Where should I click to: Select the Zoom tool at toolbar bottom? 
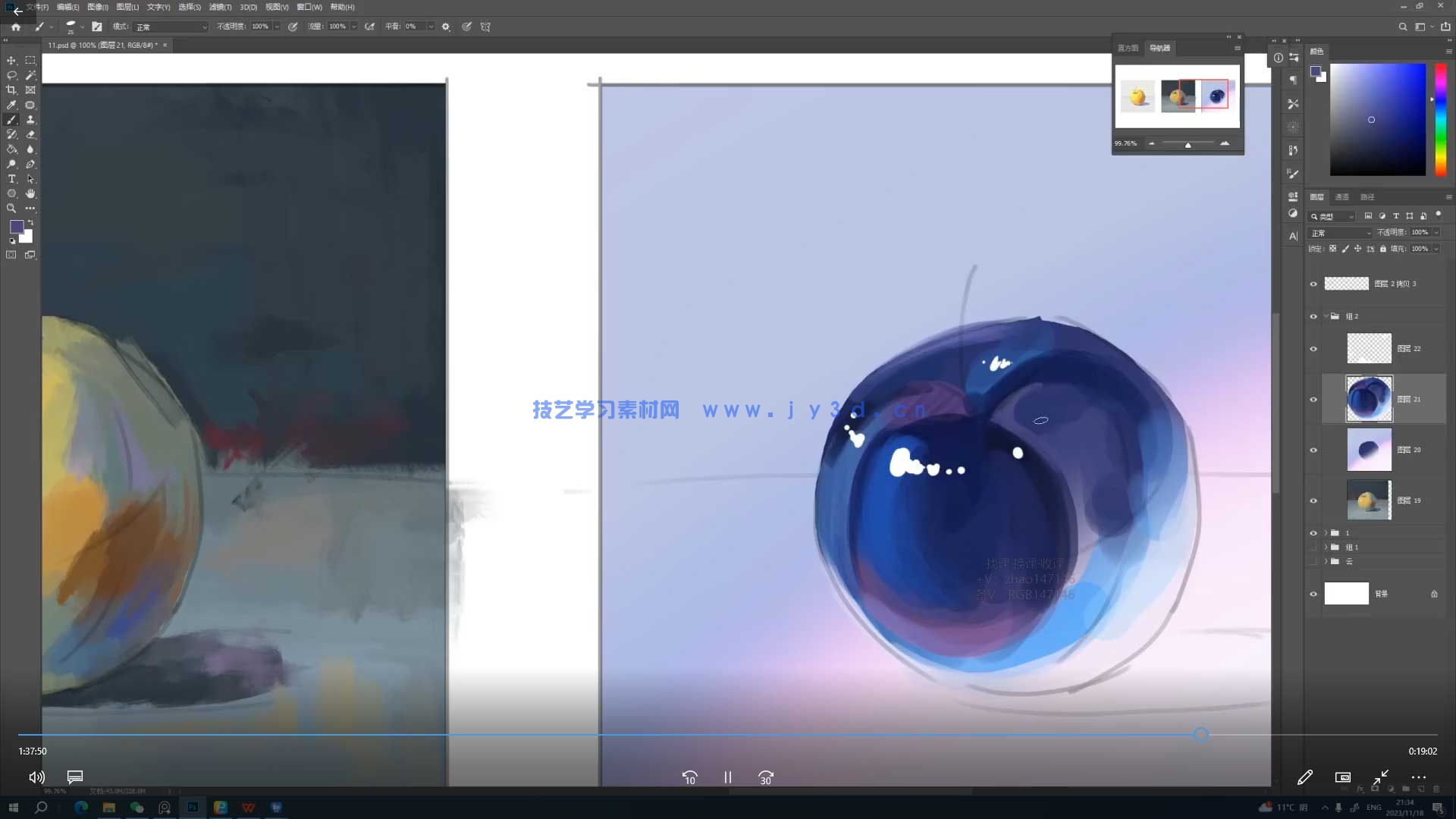pyautogui.click(x=11, y=208)
